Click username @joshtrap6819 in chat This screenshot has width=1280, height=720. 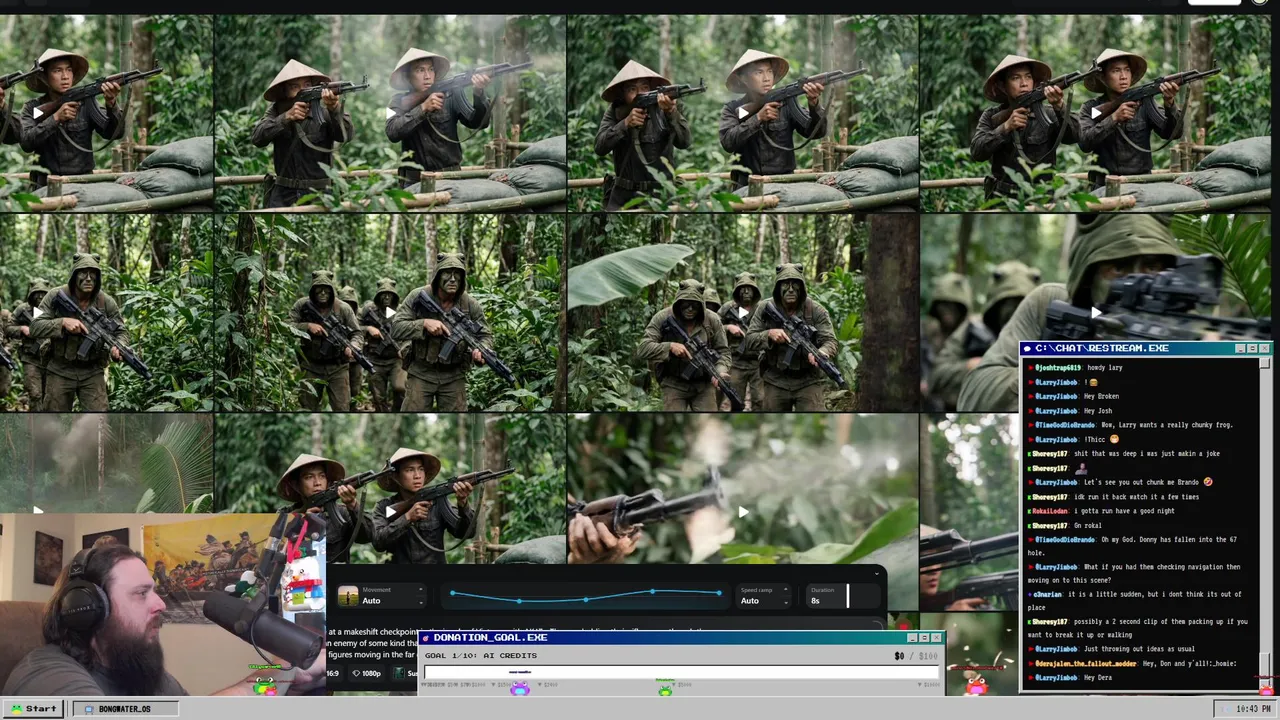coord(1058,368)
